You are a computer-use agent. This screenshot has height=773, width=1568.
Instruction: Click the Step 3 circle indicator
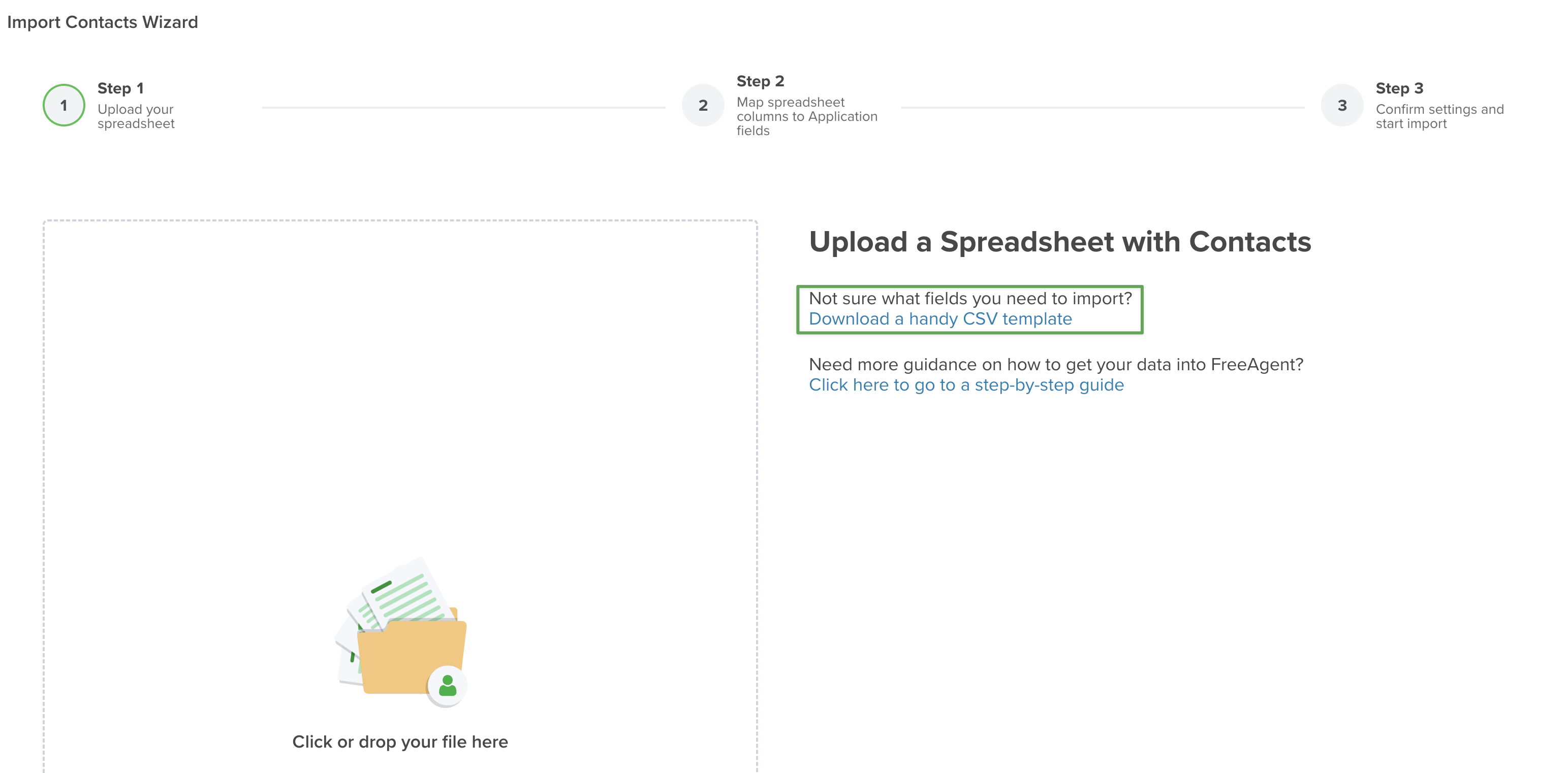(x=1342, y=105)
